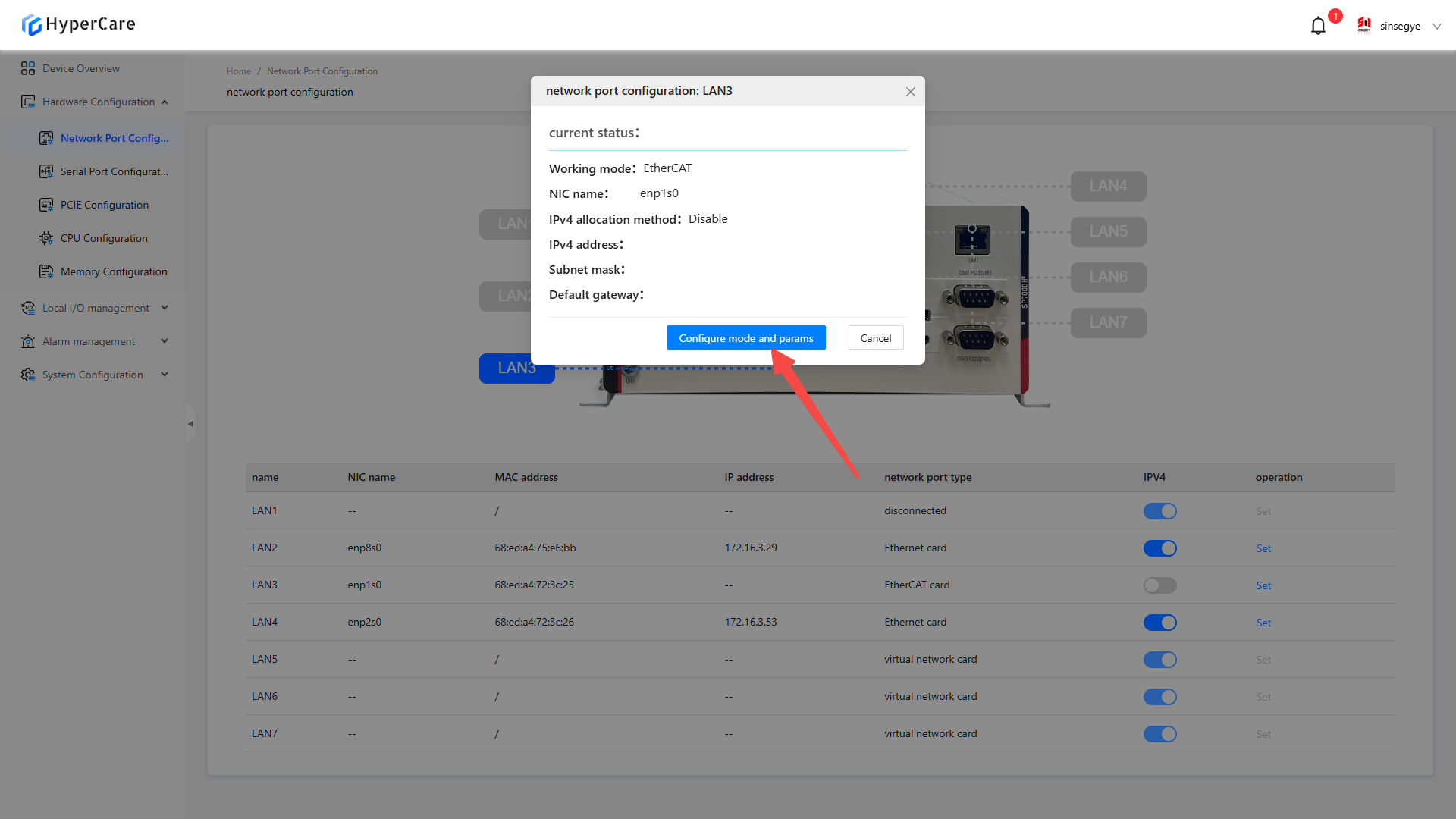Viewport: 1456px width, 819px height.
Task: Turn off IPV4 toggle for LAN4
Action: (x=1159, y=623)
